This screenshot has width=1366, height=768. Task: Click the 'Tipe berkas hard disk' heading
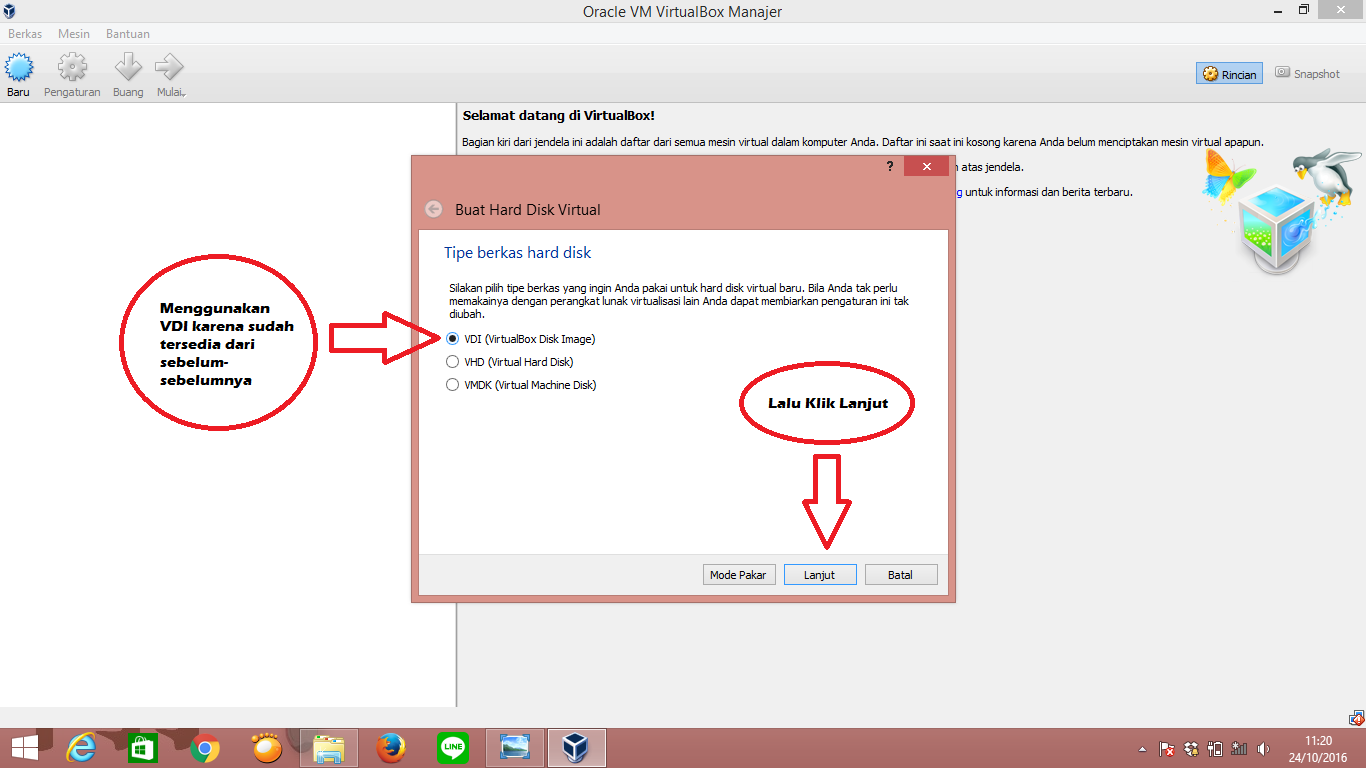518,253
